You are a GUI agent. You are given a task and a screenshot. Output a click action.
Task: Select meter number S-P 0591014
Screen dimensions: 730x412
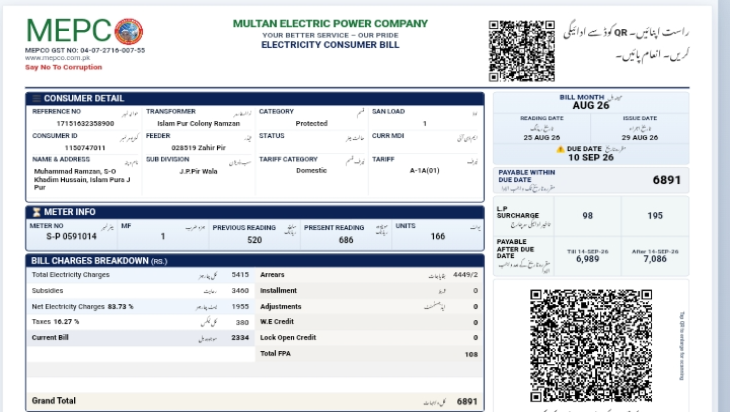pos(71,236)
